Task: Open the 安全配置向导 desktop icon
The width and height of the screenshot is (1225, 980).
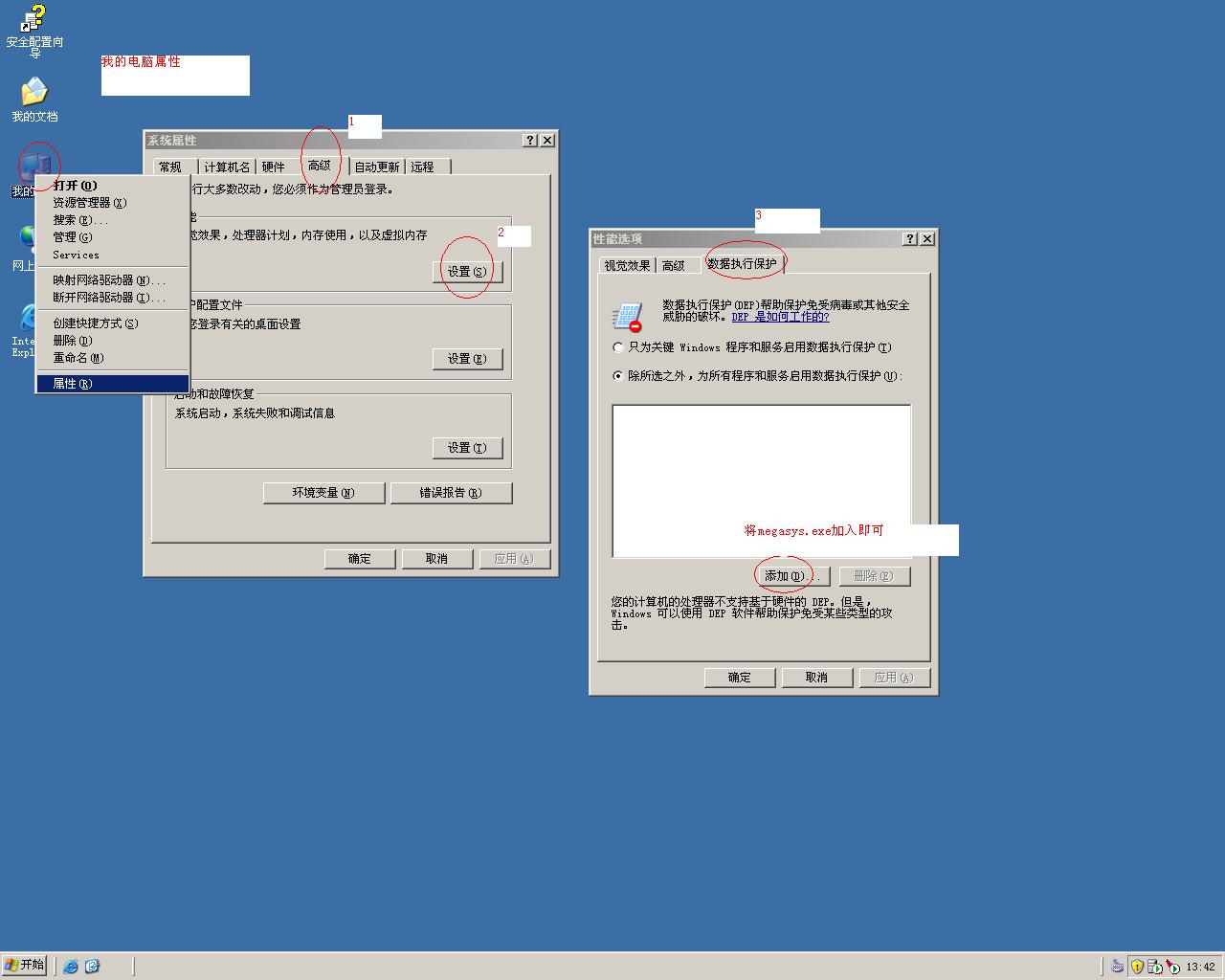Action: 34,19
